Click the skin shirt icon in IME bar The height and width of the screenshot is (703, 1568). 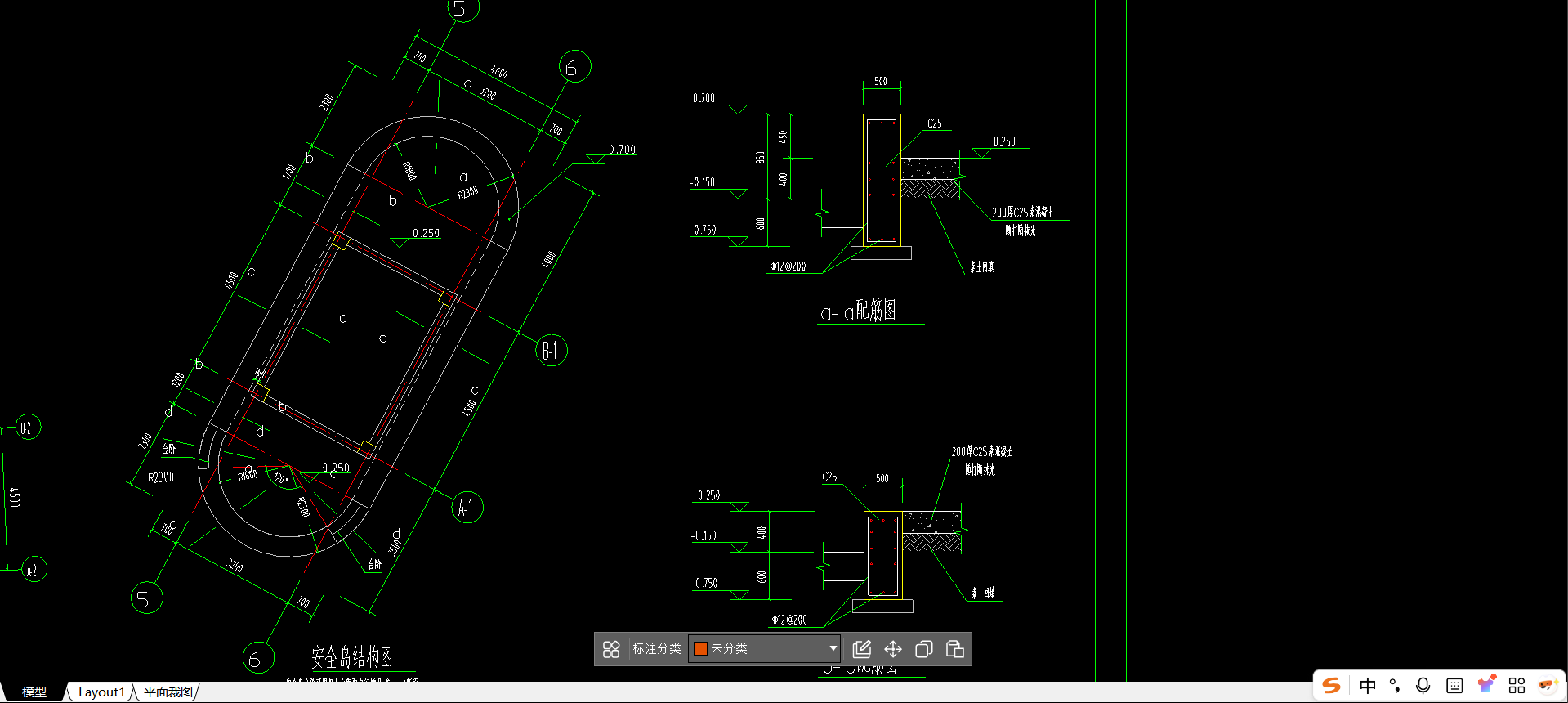pyautogui.click(x=1486, y=684)
